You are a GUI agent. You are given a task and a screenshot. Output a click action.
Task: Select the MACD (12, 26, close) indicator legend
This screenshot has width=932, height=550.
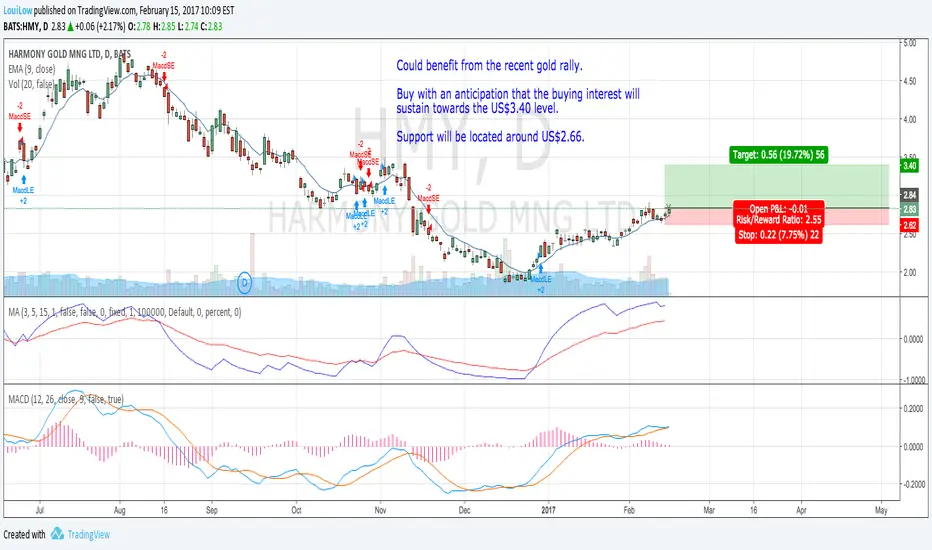66,399
